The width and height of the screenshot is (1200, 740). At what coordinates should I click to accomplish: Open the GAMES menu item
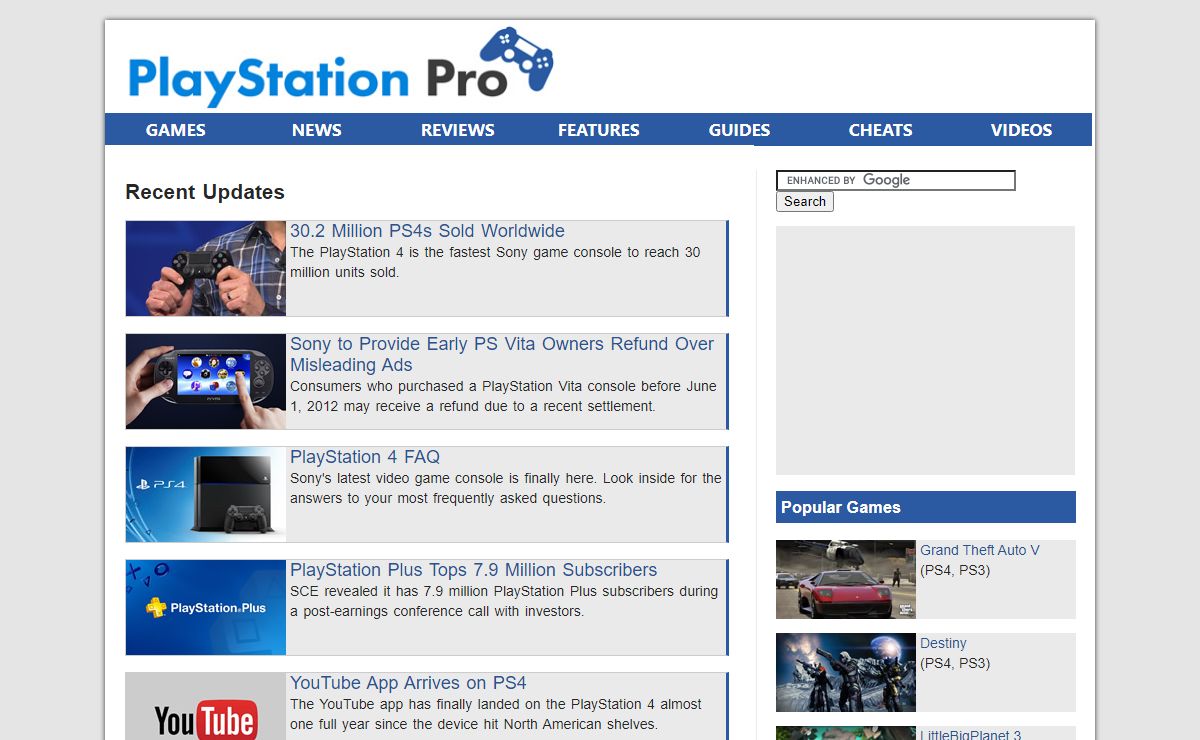coord(176,130)
